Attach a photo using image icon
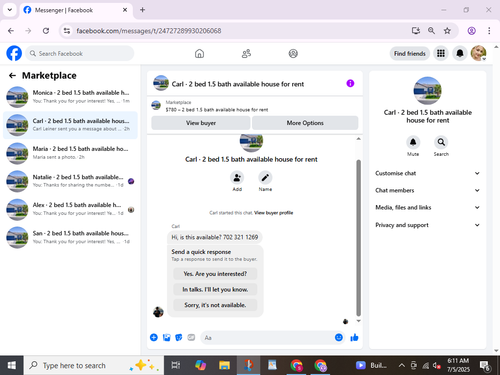Viewport: 500px width, 375px height. [166, 337]
